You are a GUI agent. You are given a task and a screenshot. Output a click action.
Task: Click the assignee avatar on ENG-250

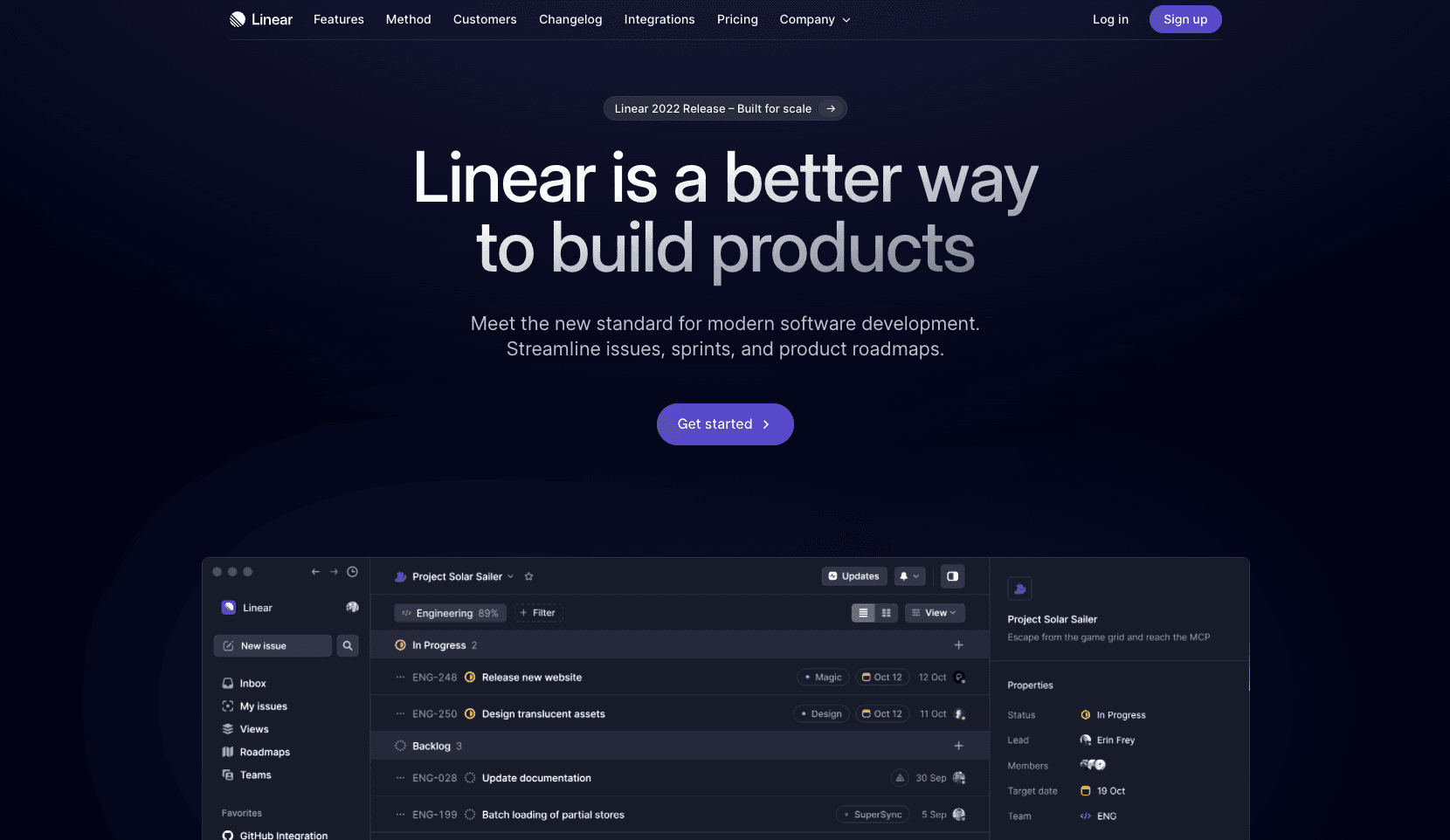pyautogui.click(x=959, y=714)
